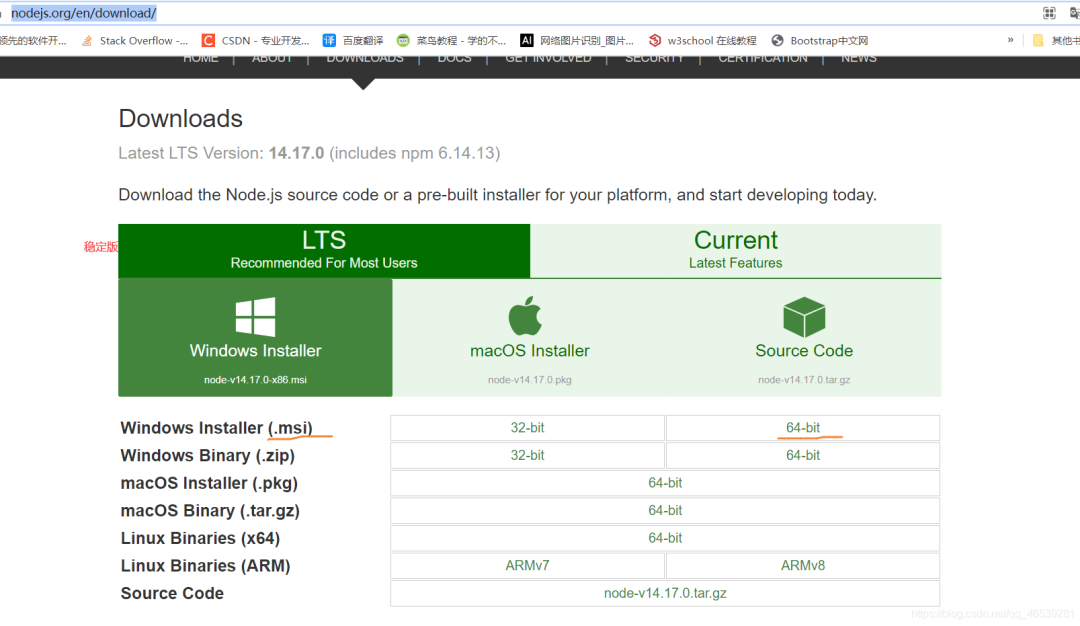Open CERTIFICATION in site navigation
Screen dimensions: 1080x626
(762, 59)
